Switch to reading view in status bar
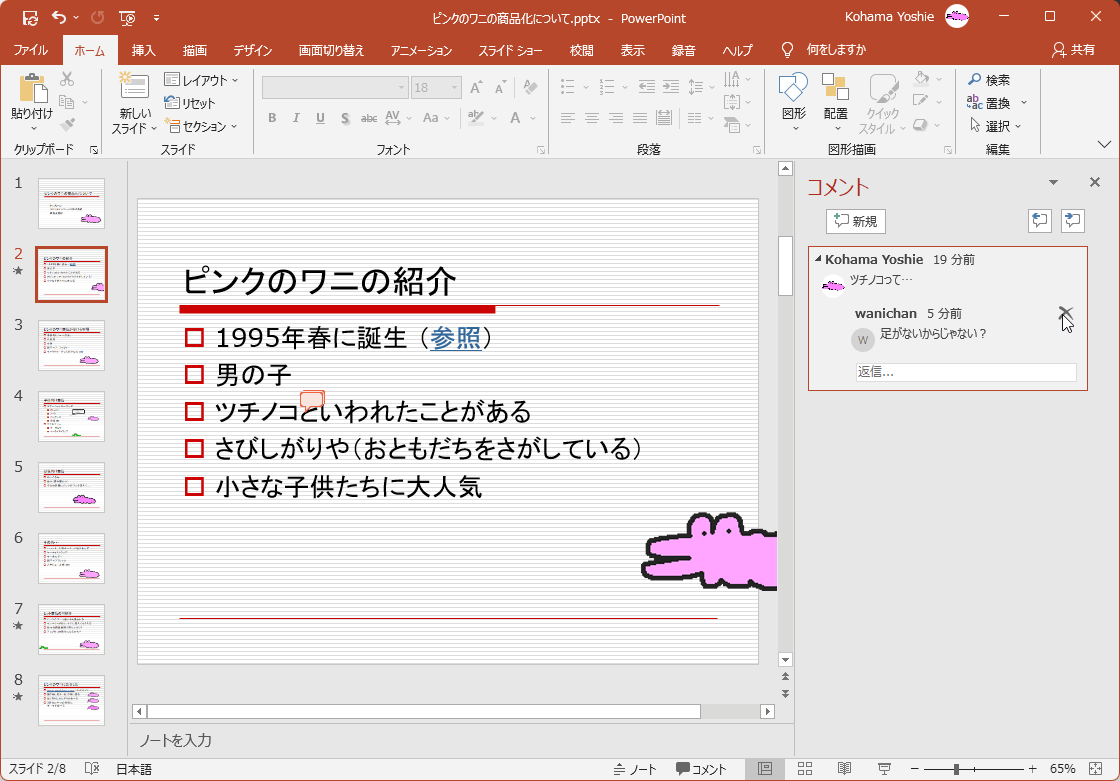 point(845,769)
